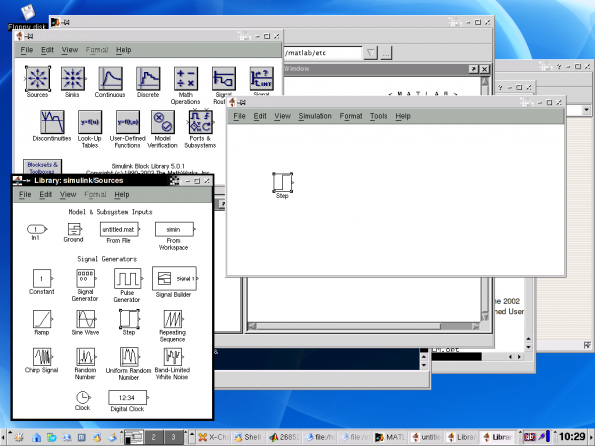
Task: Click the taskbar clock showing 10:29
Action: 572,437
